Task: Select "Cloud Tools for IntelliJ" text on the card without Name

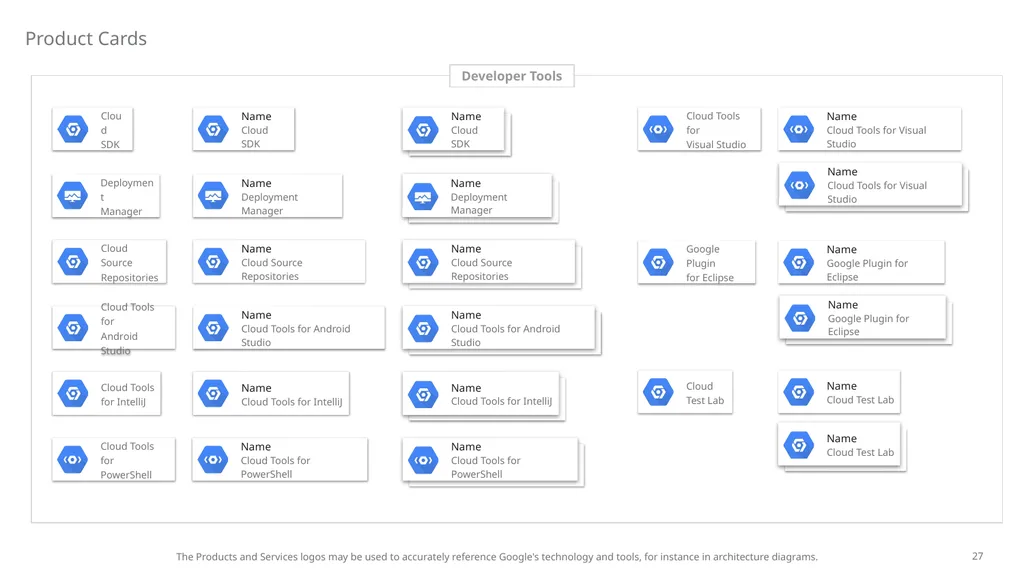Action: pos(127,394)
